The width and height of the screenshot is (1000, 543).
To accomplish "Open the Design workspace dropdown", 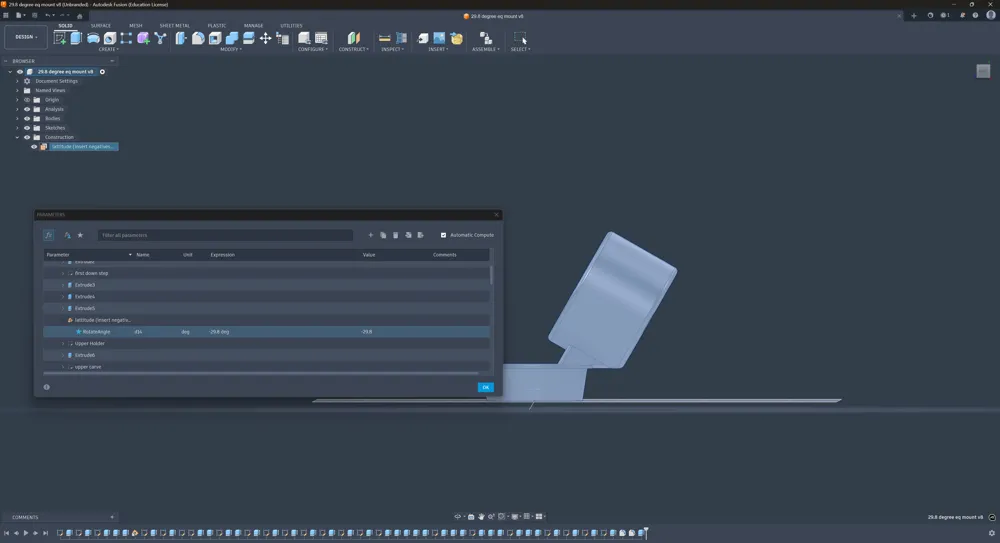I will (x=26, y=37).
